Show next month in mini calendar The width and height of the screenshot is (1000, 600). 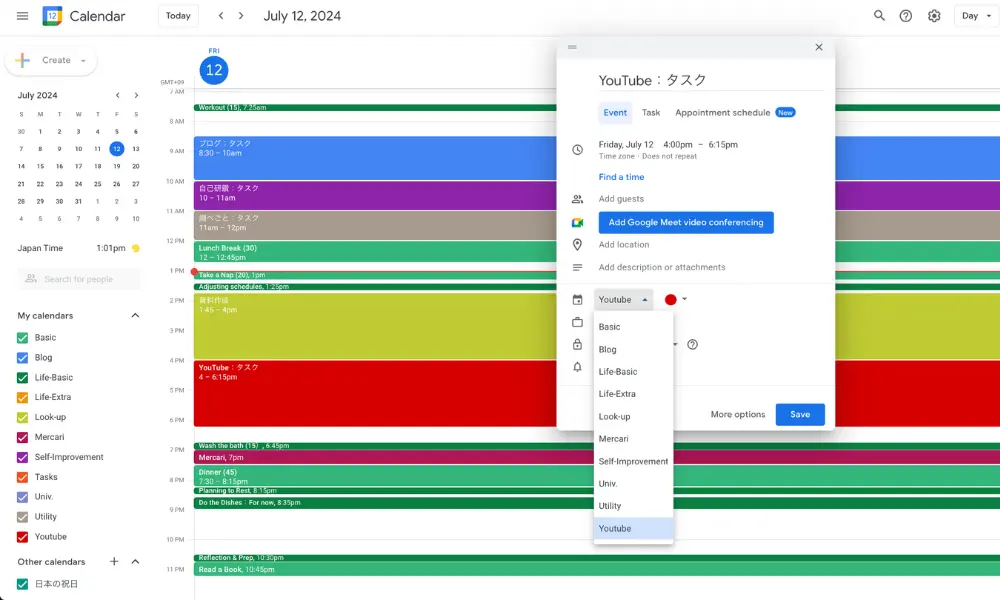pyautogui.click(x=136, y=95)
